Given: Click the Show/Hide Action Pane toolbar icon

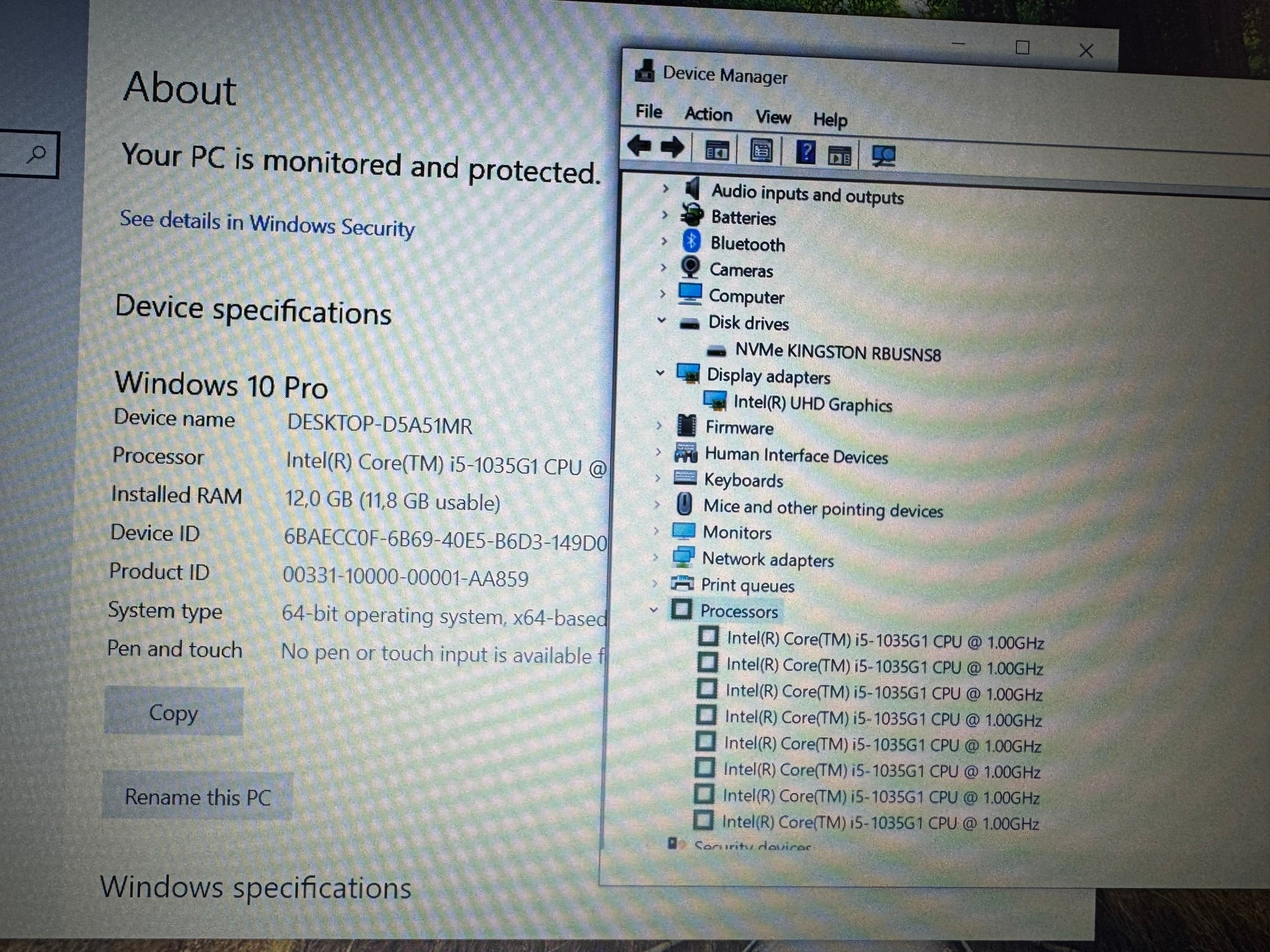Looking at the screenshot, I should [x=840, y=155].
